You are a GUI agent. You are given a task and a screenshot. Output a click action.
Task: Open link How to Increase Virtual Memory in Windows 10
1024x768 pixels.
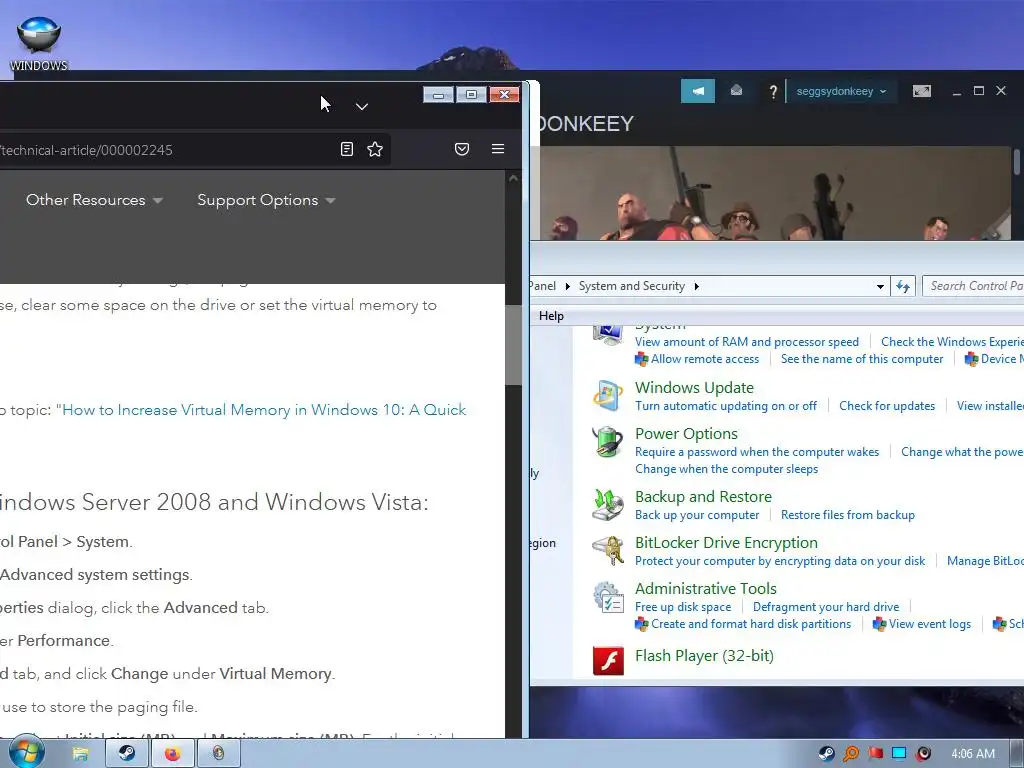(264, 409)
